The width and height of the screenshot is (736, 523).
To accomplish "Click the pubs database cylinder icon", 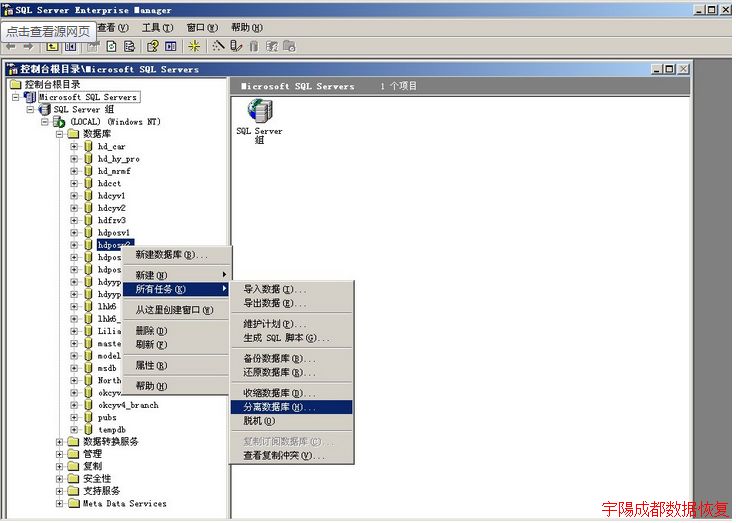I will click(88, 417).
